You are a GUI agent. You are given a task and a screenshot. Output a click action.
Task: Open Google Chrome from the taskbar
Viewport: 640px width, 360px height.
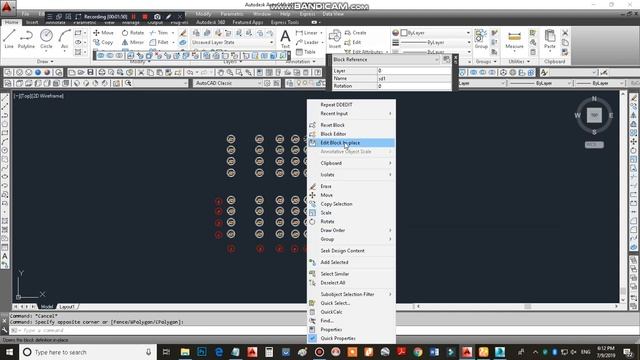pos(418,352)
